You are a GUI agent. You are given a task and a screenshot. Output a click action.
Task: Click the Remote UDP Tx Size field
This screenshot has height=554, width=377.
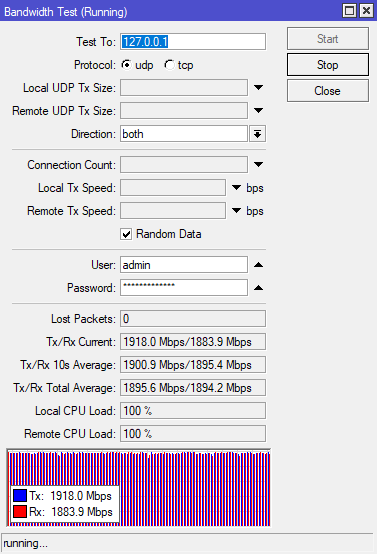184,111
